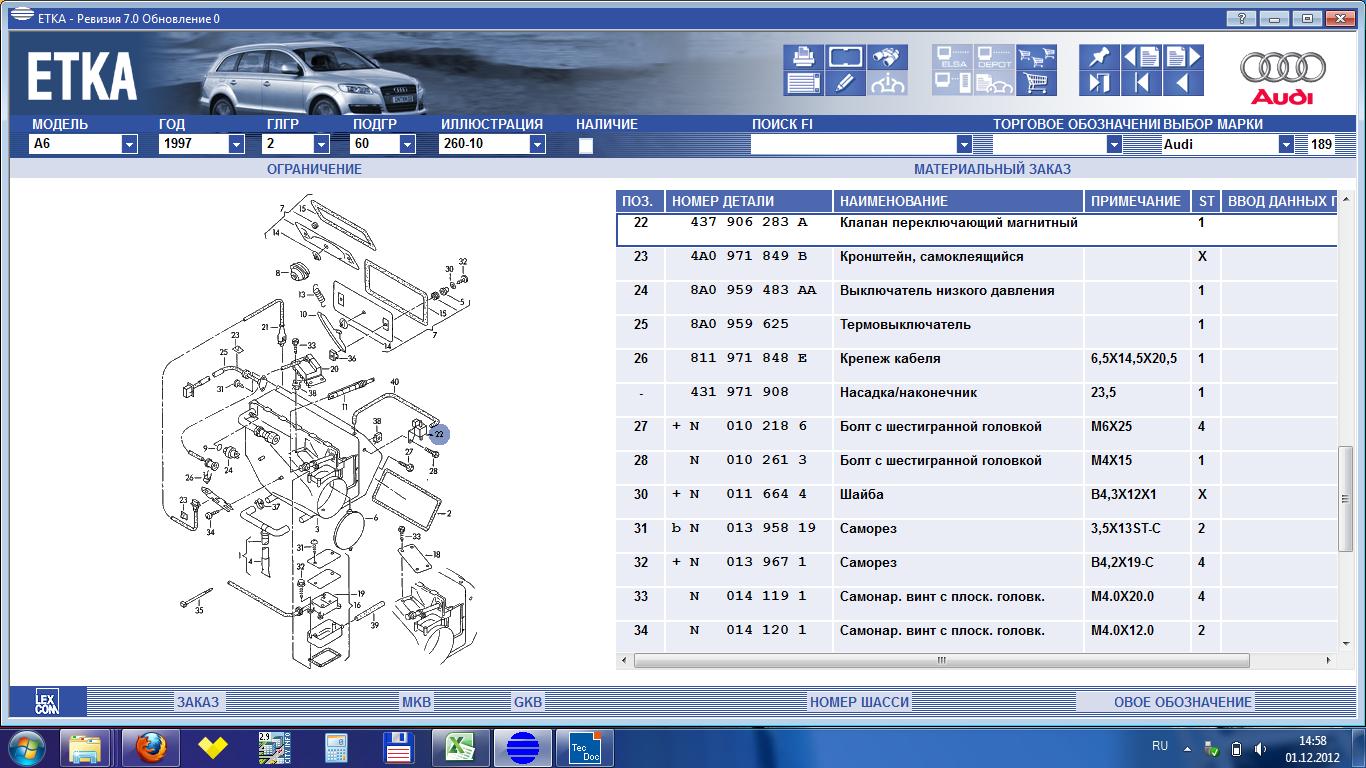Click the pushpin icon
The image size is (1366, 768).
tap(1099, 57)
